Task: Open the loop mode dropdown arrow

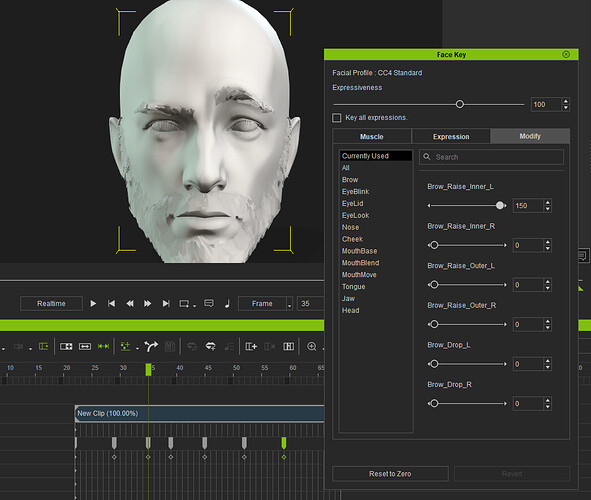Action: [194, 306]
